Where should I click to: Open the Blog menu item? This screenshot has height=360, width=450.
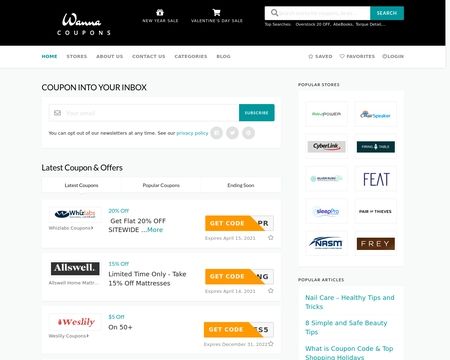pos(223,56)
